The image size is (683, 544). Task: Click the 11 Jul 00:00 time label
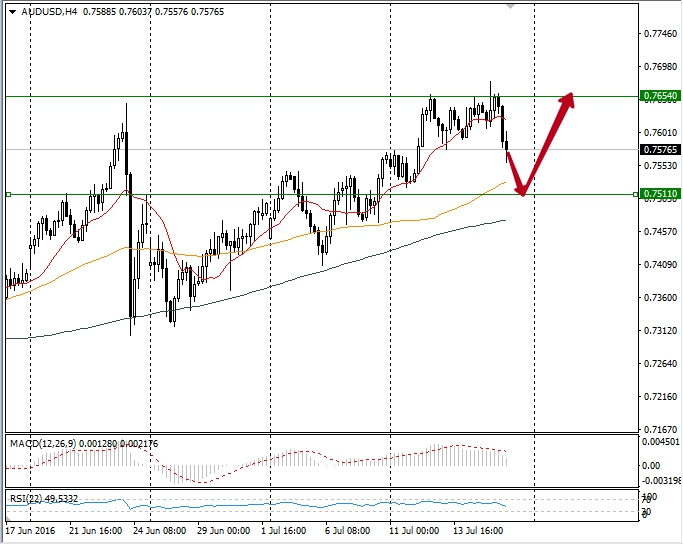414,530
